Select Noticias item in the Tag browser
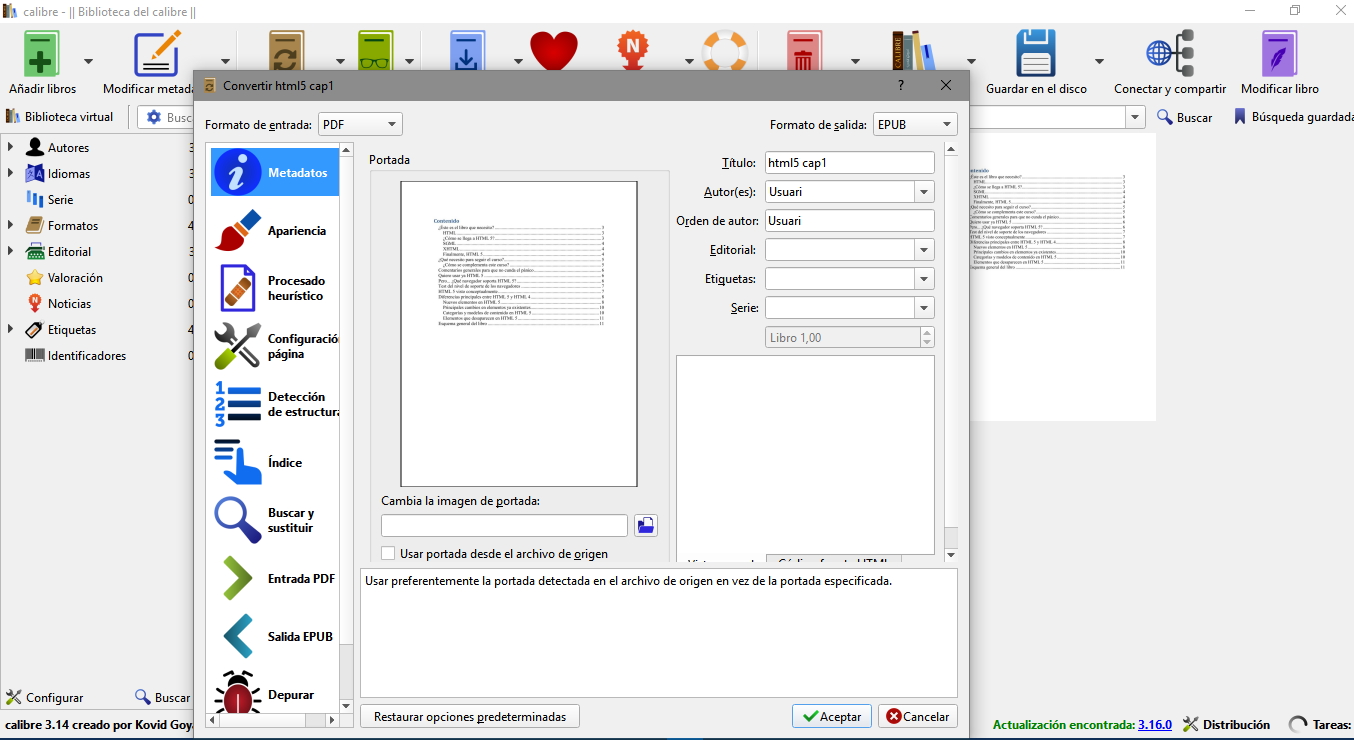 tap(58, 303)
